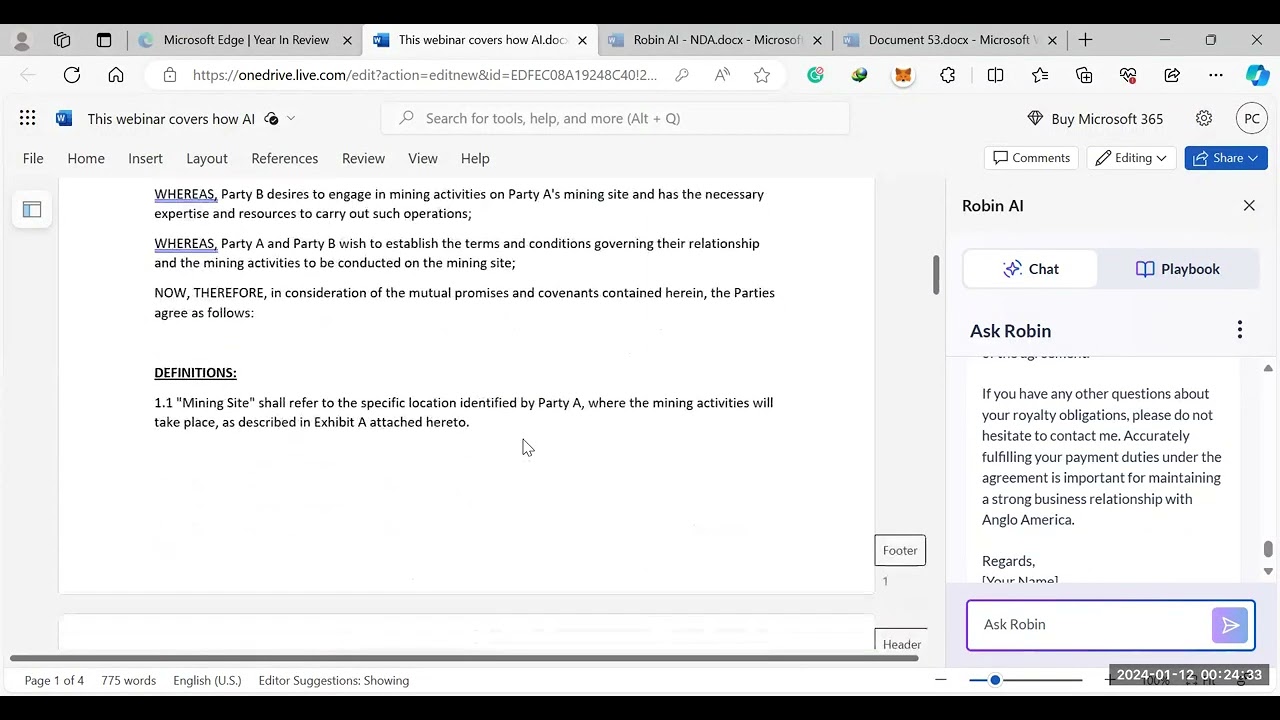This screenshot has width=1280, height=720.
Task: Open Collections icon
Action: click(1084, 75)
